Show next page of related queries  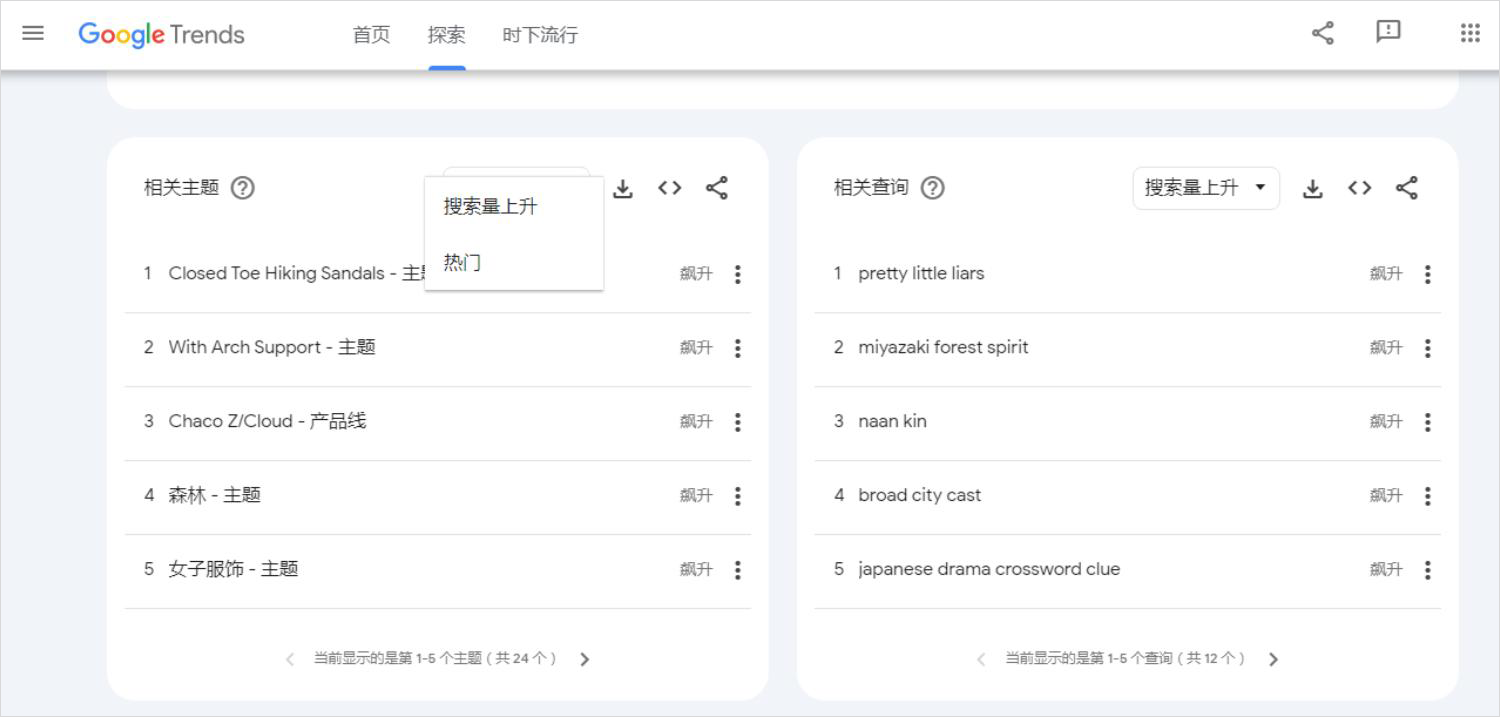point(1274,659)
